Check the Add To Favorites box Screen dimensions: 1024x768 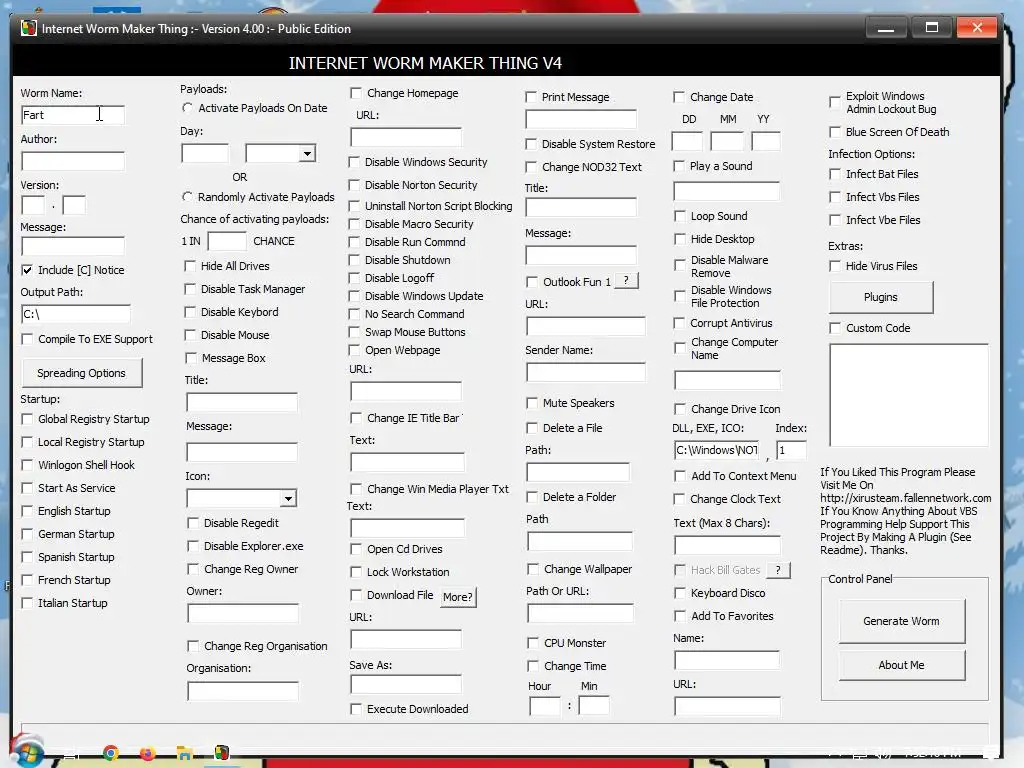coord(680,616)
